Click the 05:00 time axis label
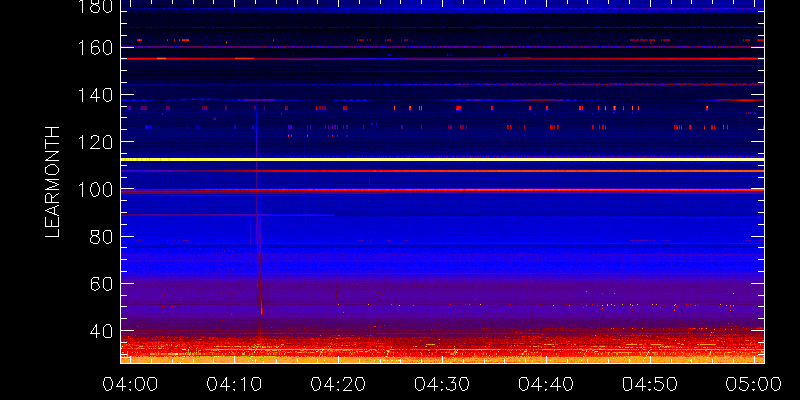 754,384
